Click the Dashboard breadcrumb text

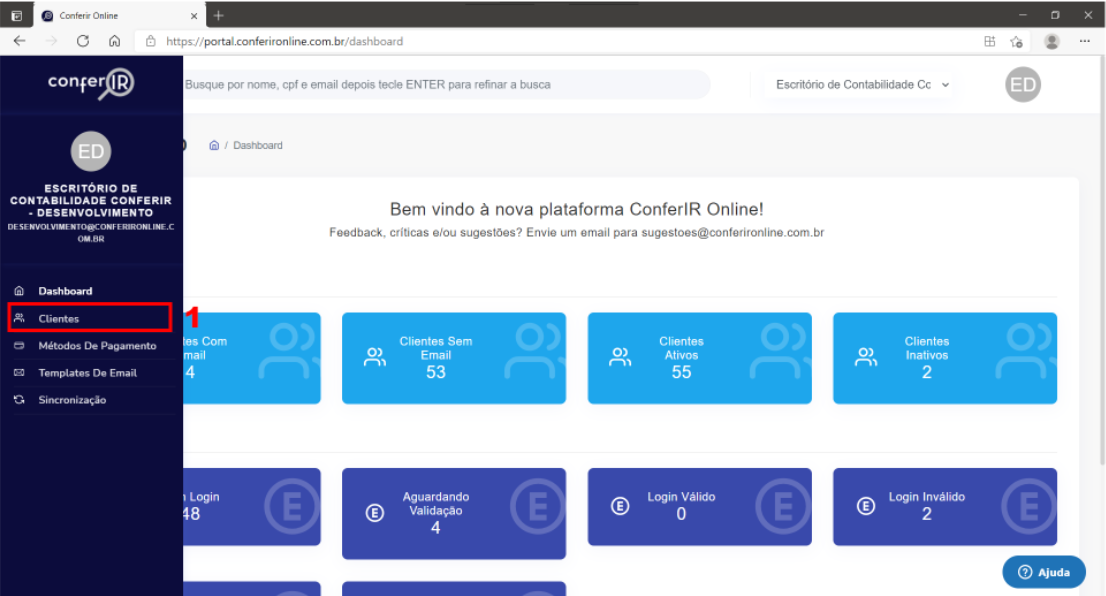click(x=257, y=145)
